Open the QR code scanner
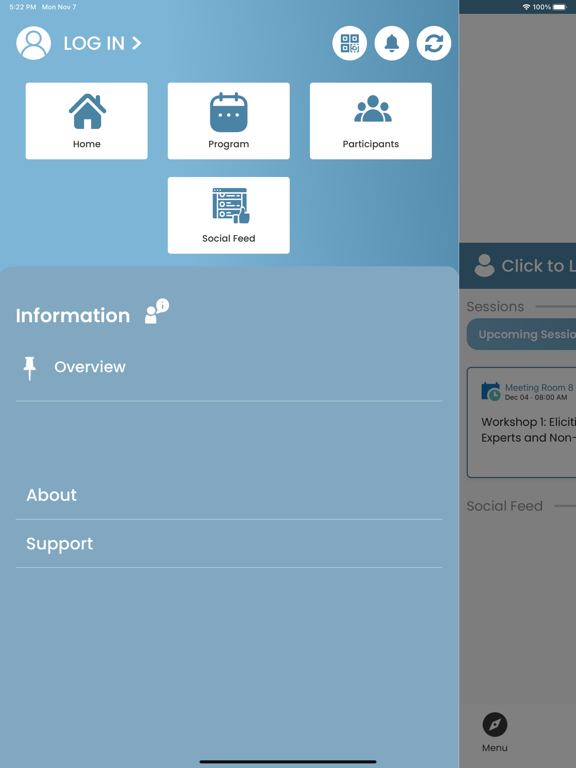 tap(350, 43)
